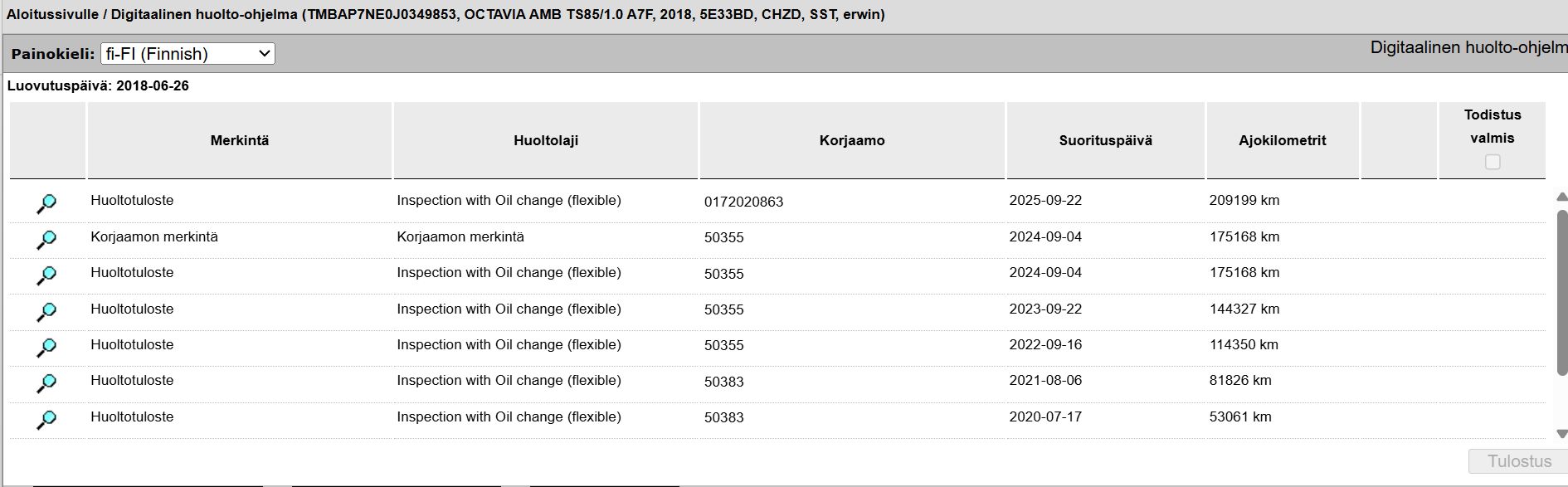The width and height of the screenshot is (1568, 487).
Task: Open details of the 2022-09-16 inspection
Action: pos(46,347)
